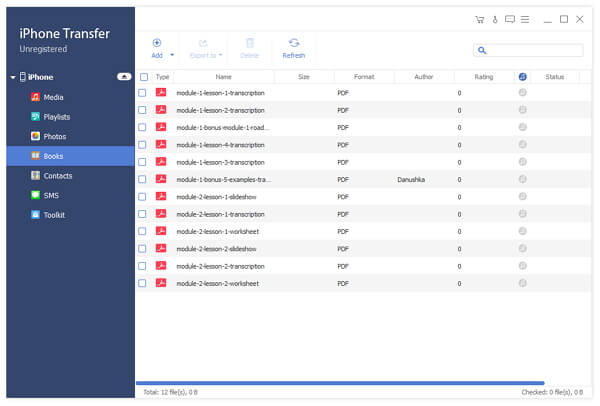Open the shopping cart purchase icon

click(479, 20)
